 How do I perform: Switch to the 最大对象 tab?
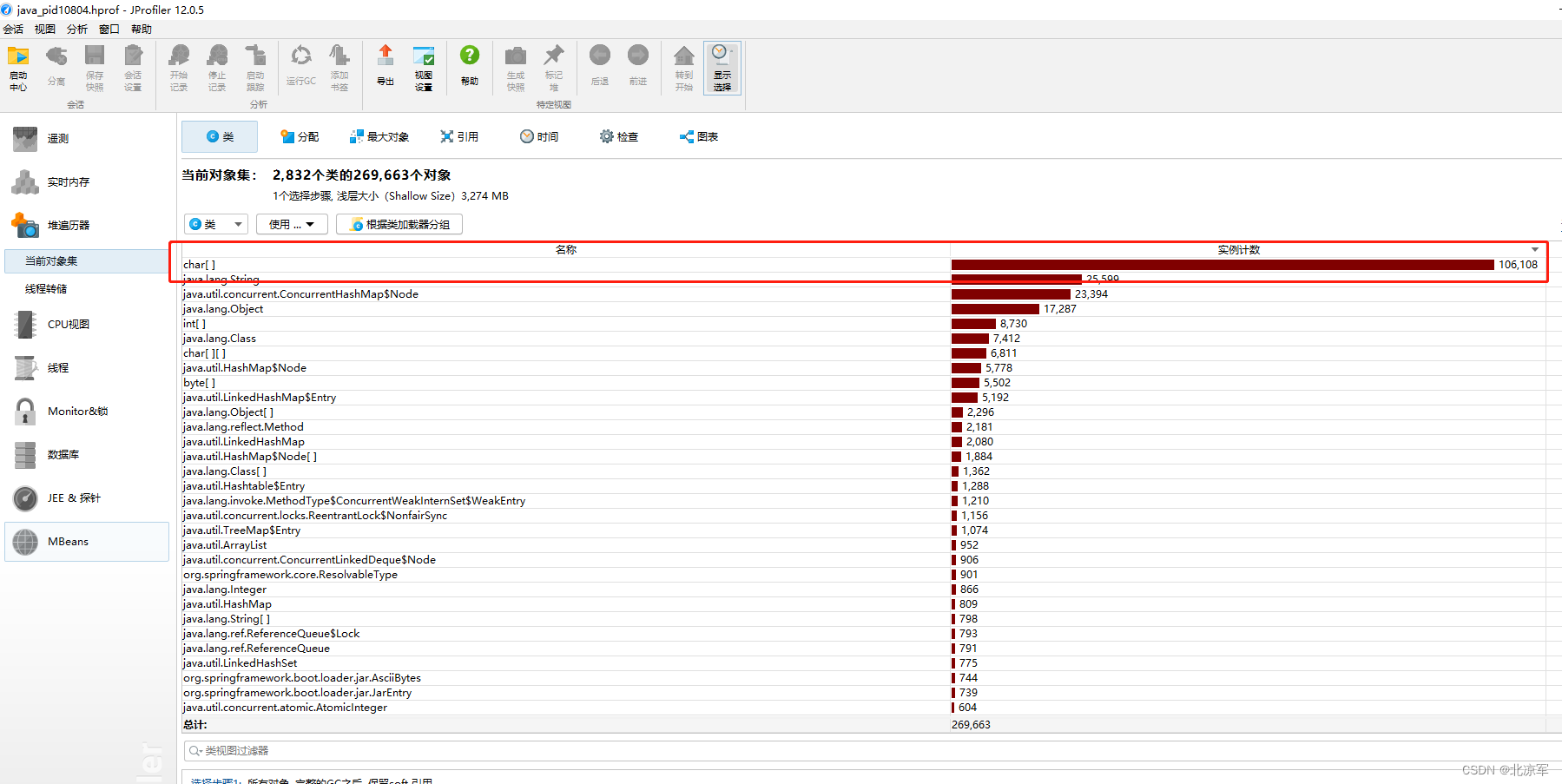coord(379,136)
